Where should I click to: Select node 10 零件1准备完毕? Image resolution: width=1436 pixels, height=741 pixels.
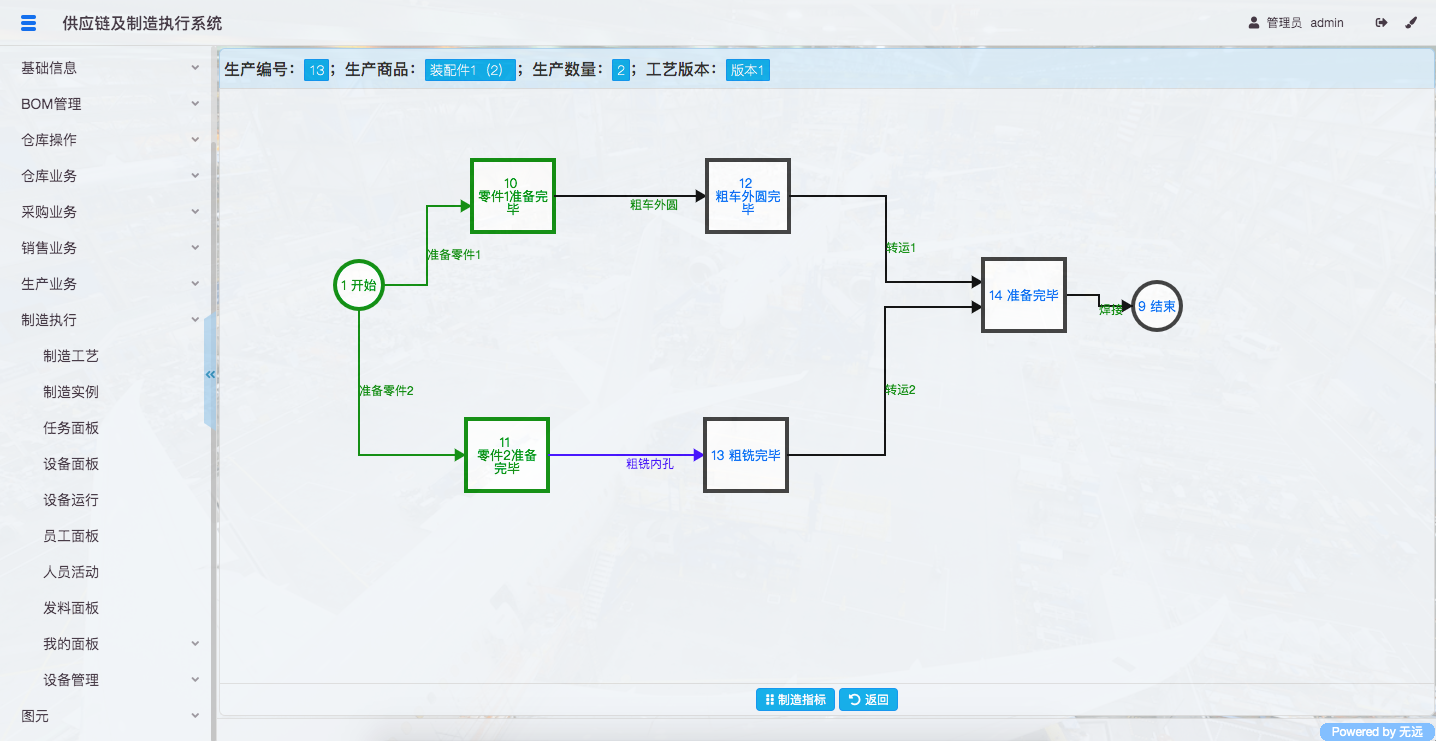tap(513, 196)
